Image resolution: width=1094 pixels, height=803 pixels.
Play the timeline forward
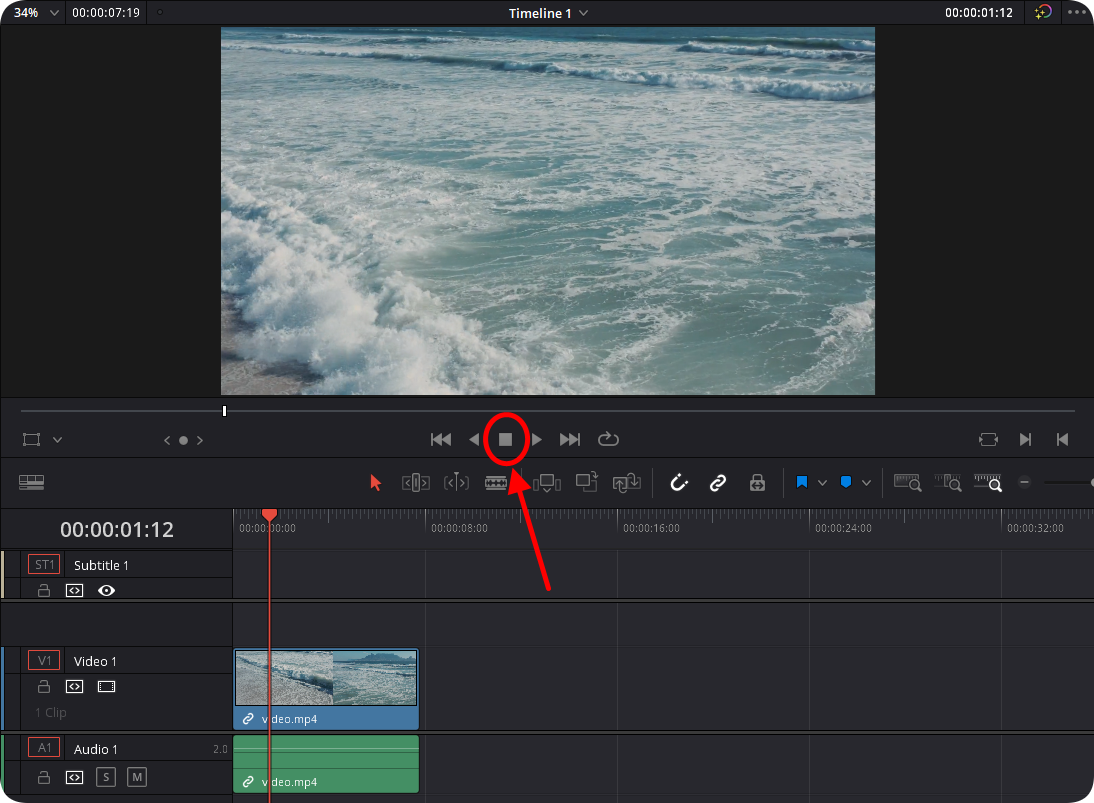[537, 440]
